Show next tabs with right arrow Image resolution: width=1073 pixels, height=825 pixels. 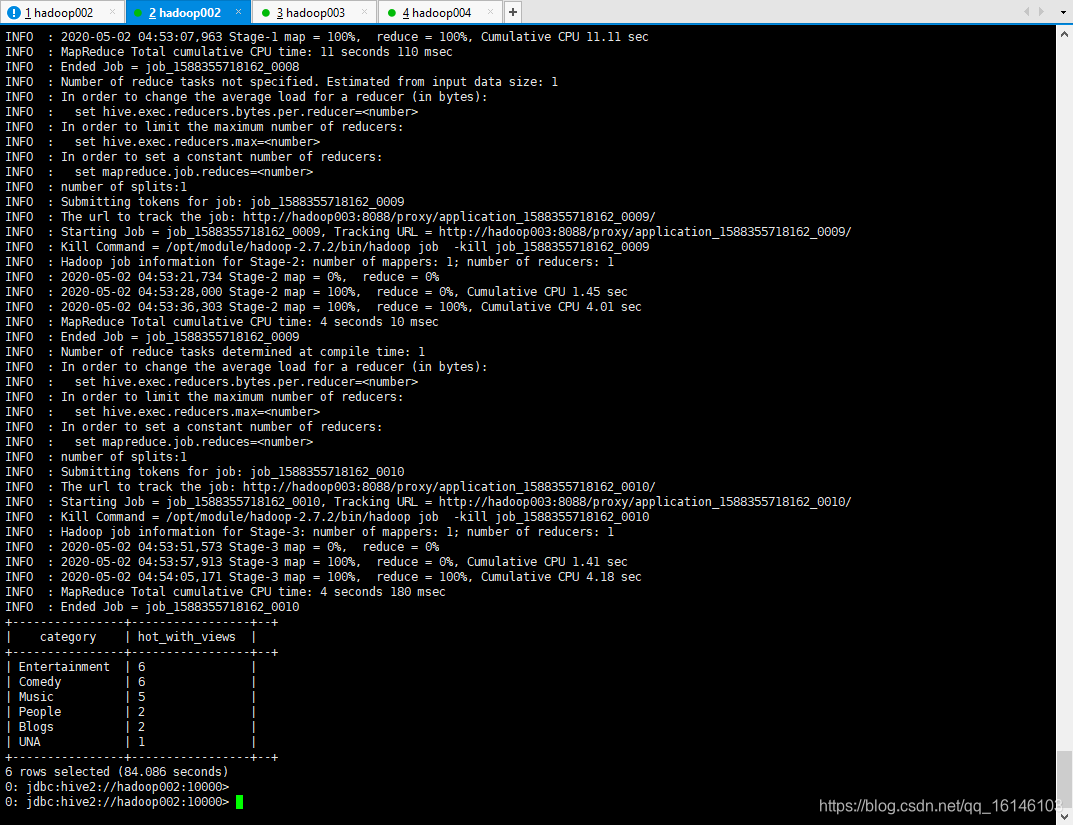pos(1041,12)
